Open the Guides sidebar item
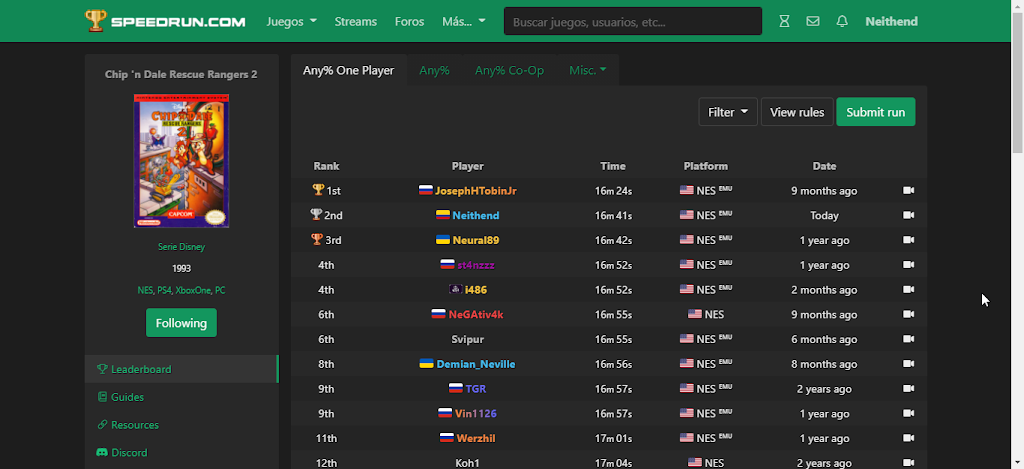Viewport: 1024px width, 469px height. click(x=182, y=397)
